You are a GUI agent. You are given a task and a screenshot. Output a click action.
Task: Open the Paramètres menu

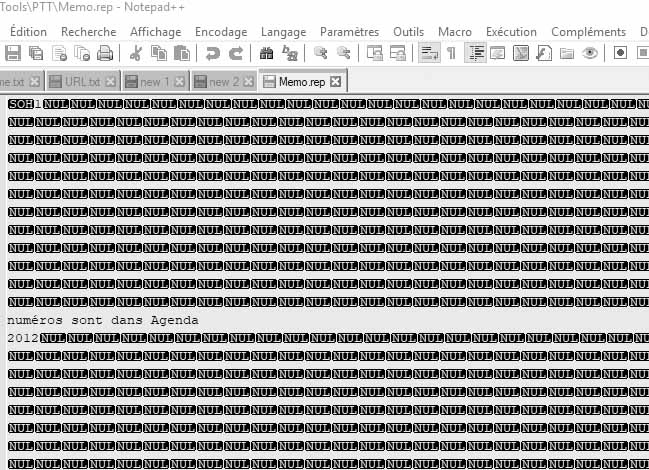[x=349, y=32]
